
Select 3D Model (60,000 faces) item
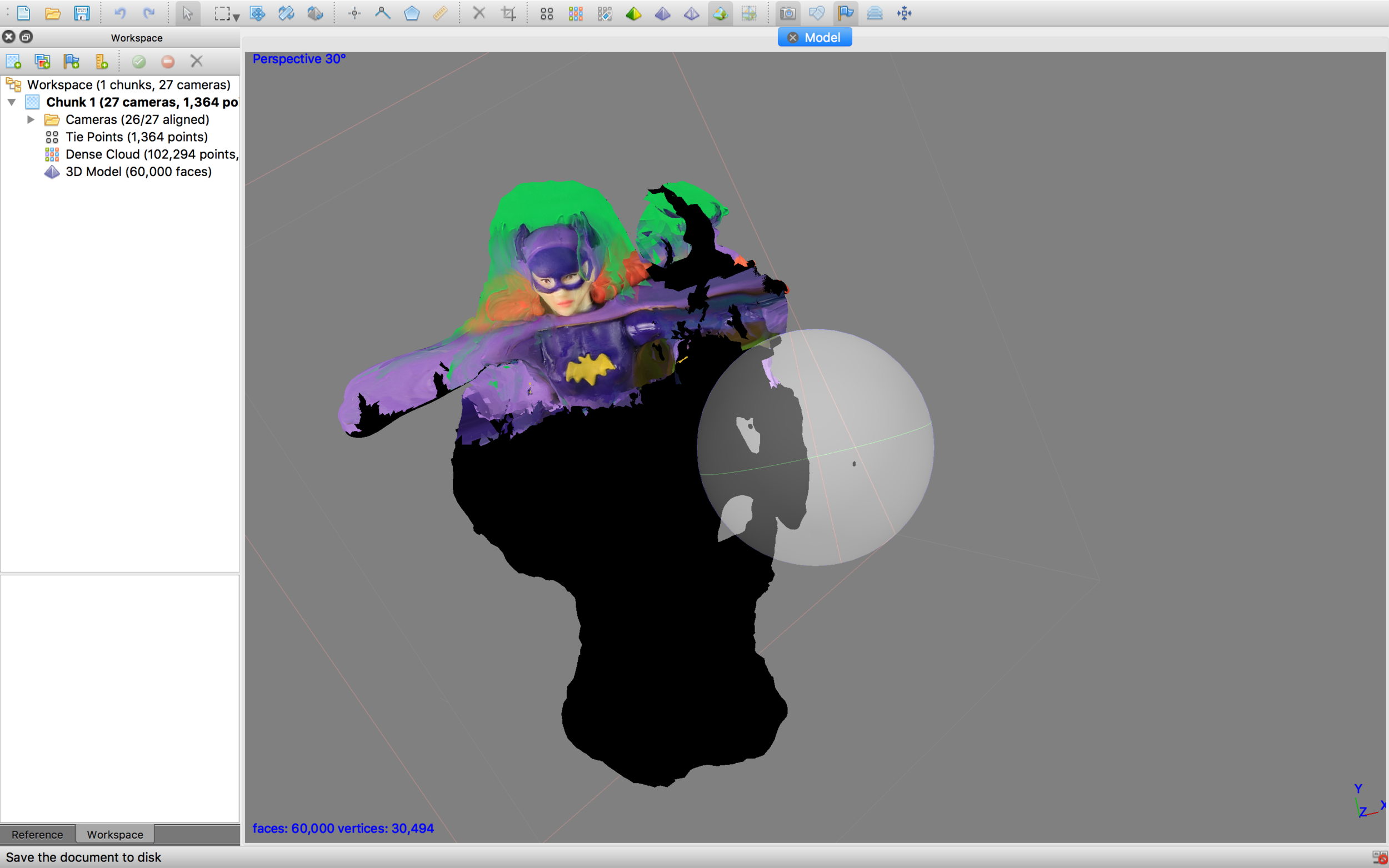pyautogui.click(x=138, y=172)
